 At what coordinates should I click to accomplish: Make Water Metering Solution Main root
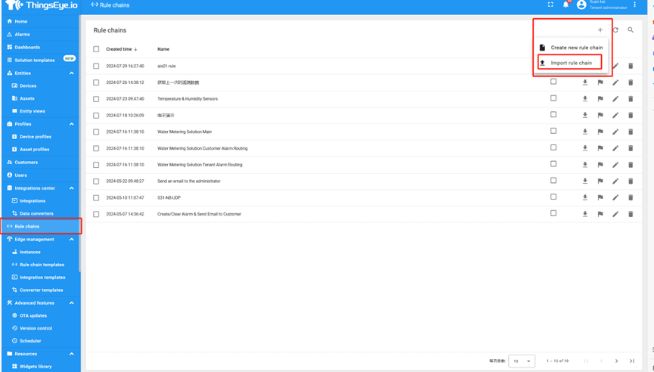click(600, 132)
